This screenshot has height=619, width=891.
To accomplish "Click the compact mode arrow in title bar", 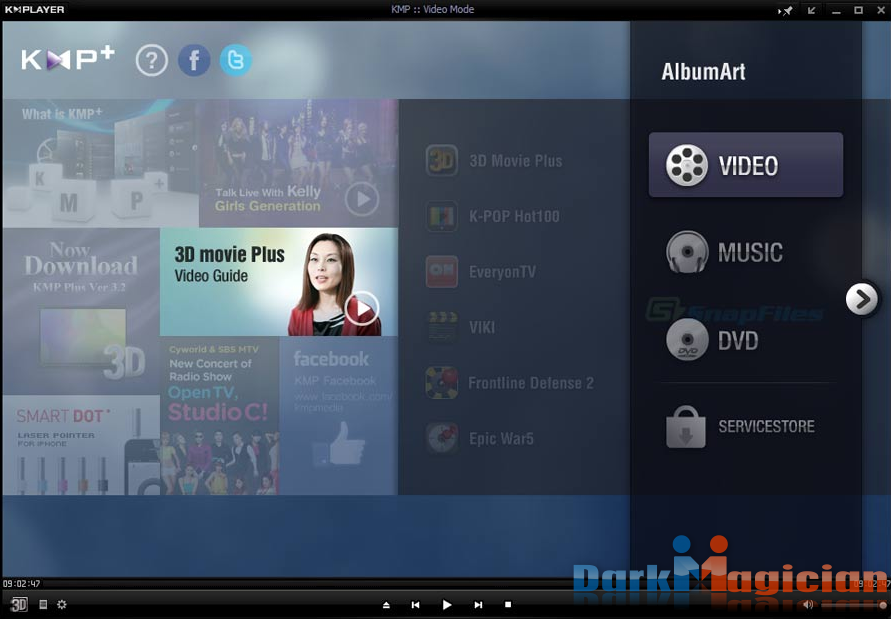I will click(811, 10).
